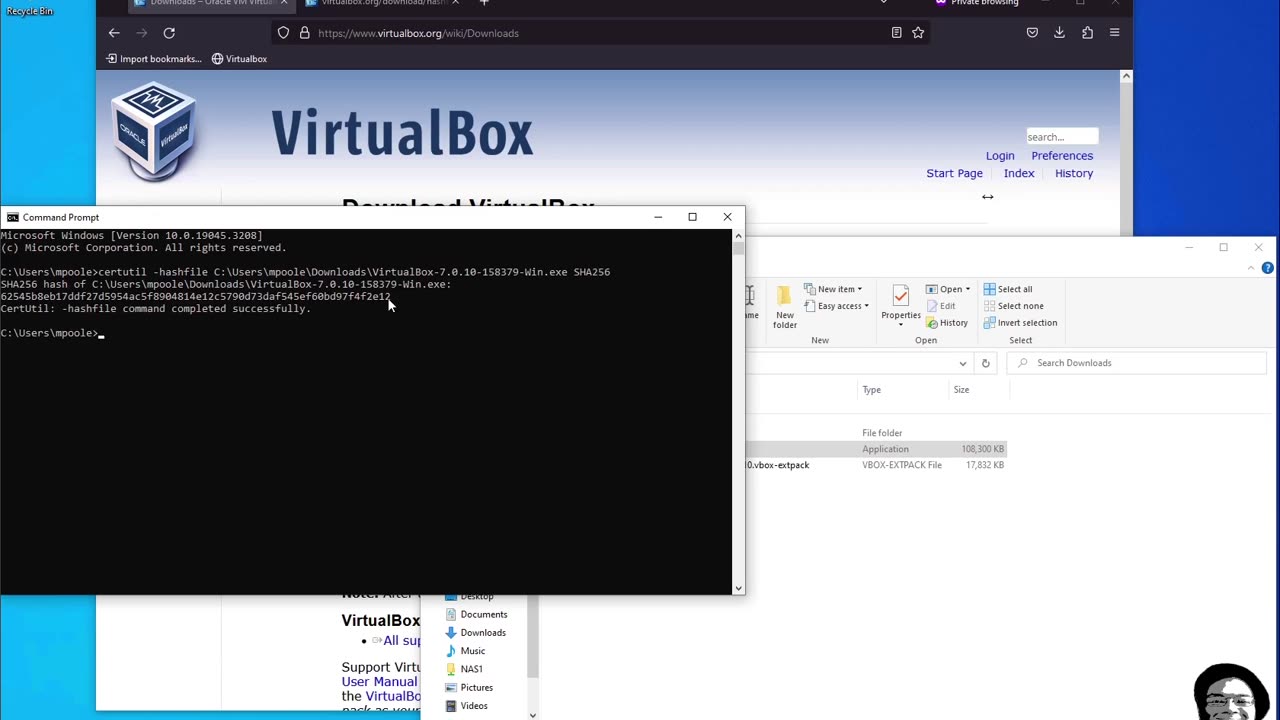This screenshot has width=1280, height=720.
Task: Select Documents in Explorer navigation pane
Action: coord(484,614)
